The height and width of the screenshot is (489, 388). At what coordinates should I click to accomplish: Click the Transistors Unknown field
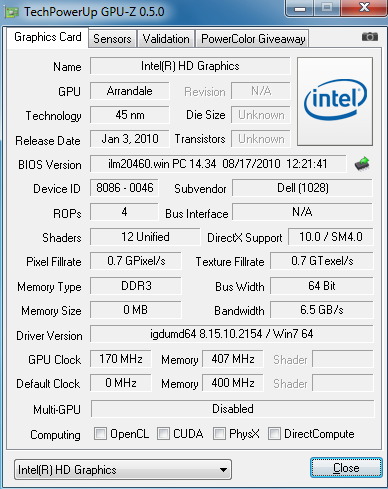click(x=261, y=139)
